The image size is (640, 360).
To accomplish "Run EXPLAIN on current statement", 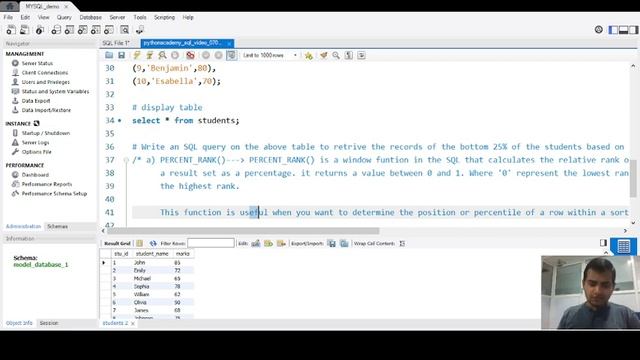I will (162, 55).
